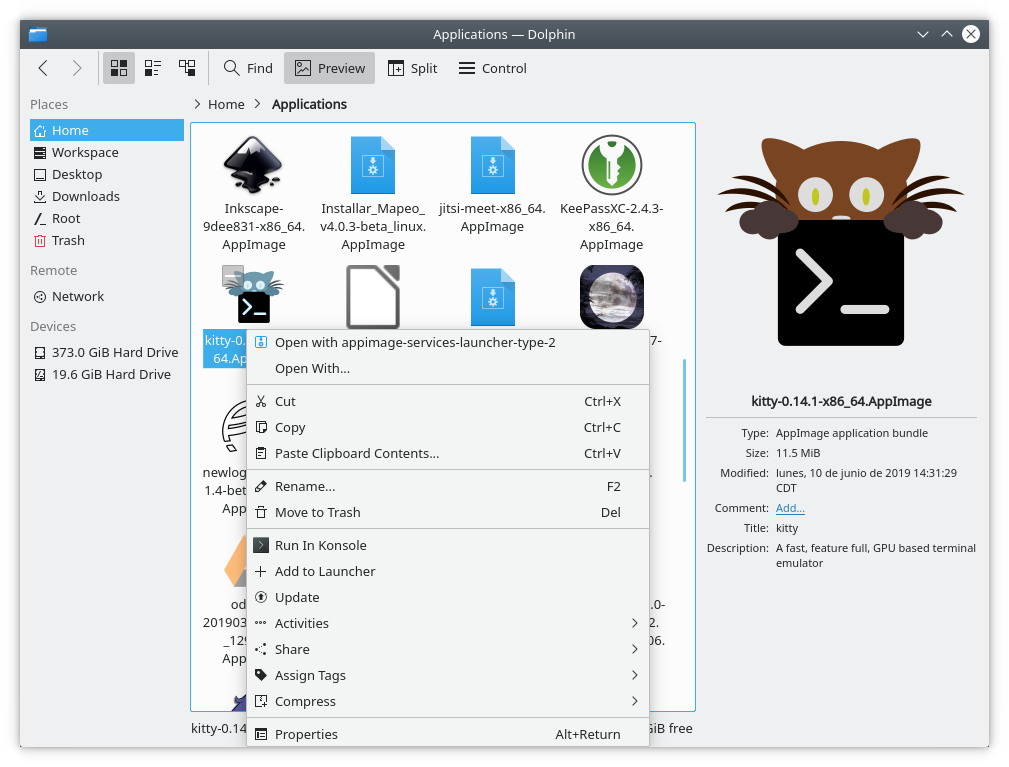Expand the Assign Tags submenu
Viewport: 1009px width, 767px height.
coord(448,676)
